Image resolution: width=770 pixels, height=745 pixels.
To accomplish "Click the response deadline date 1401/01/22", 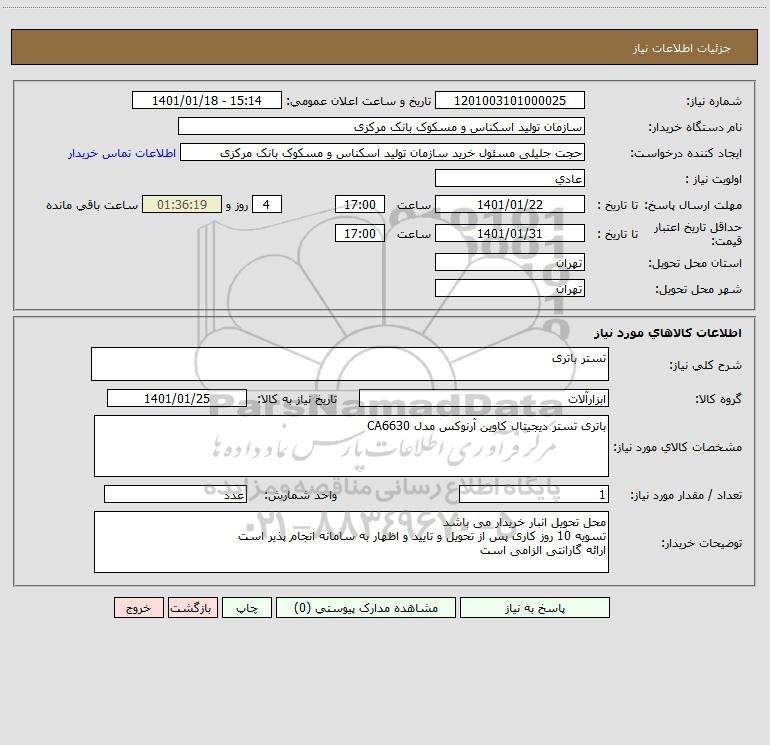I will 510,204.
